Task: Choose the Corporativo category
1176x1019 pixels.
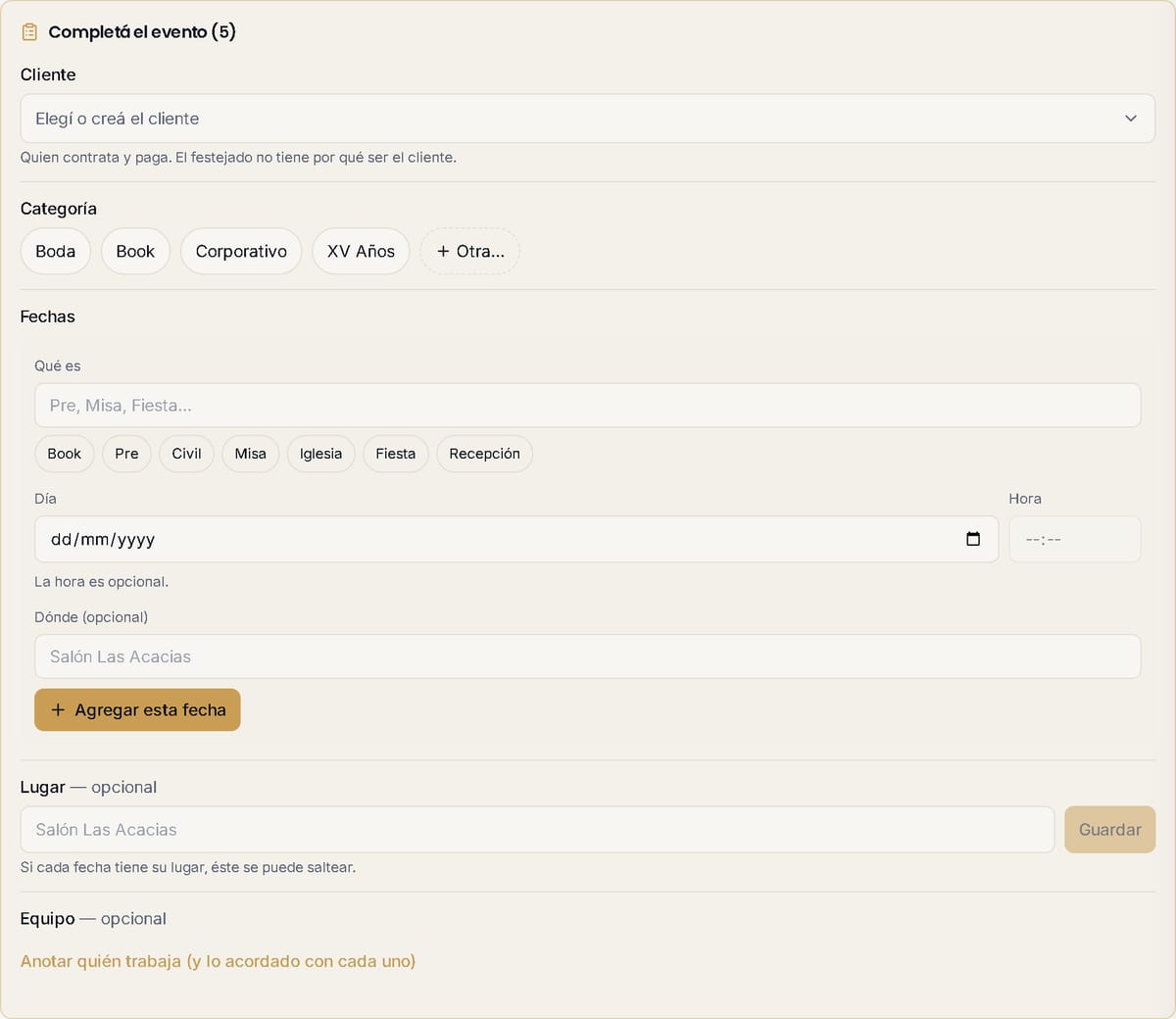Action: pyautogui.click(x=241, y=251)
